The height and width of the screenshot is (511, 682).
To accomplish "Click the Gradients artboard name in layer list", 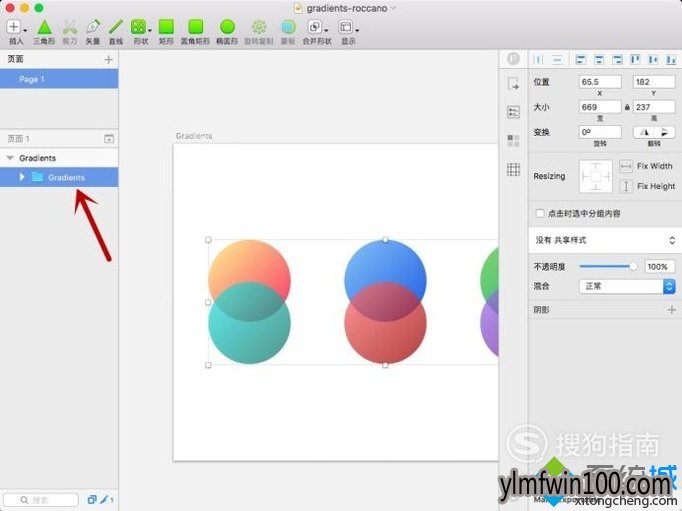I will [37, 158].
